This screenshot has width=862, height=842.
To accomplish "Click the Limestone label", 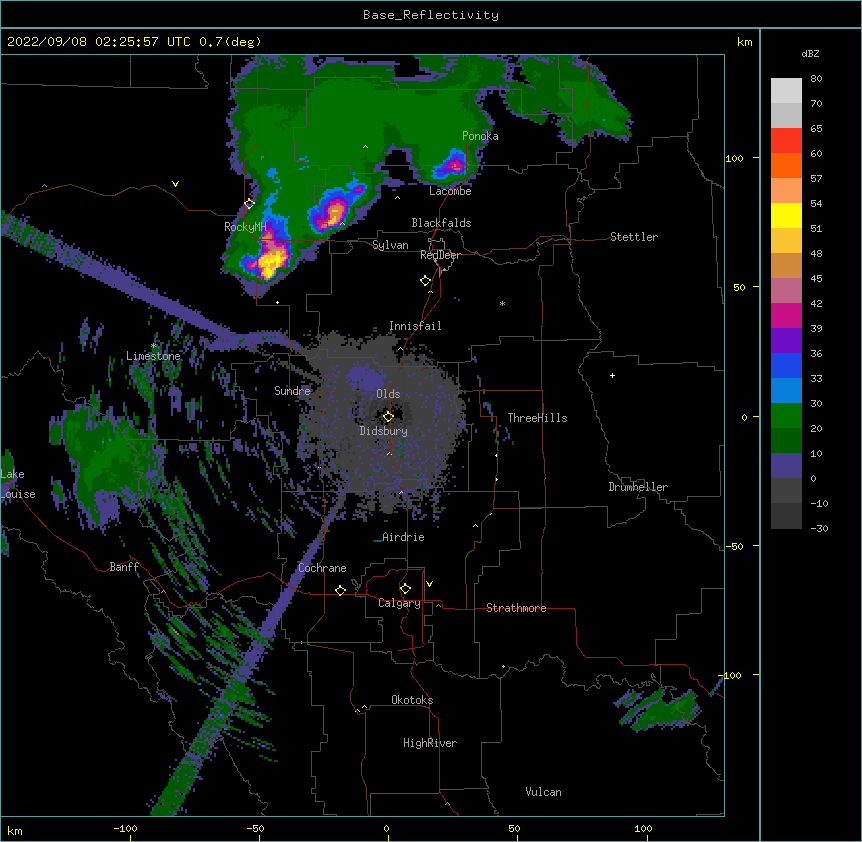I will click(x=153, y=356).
